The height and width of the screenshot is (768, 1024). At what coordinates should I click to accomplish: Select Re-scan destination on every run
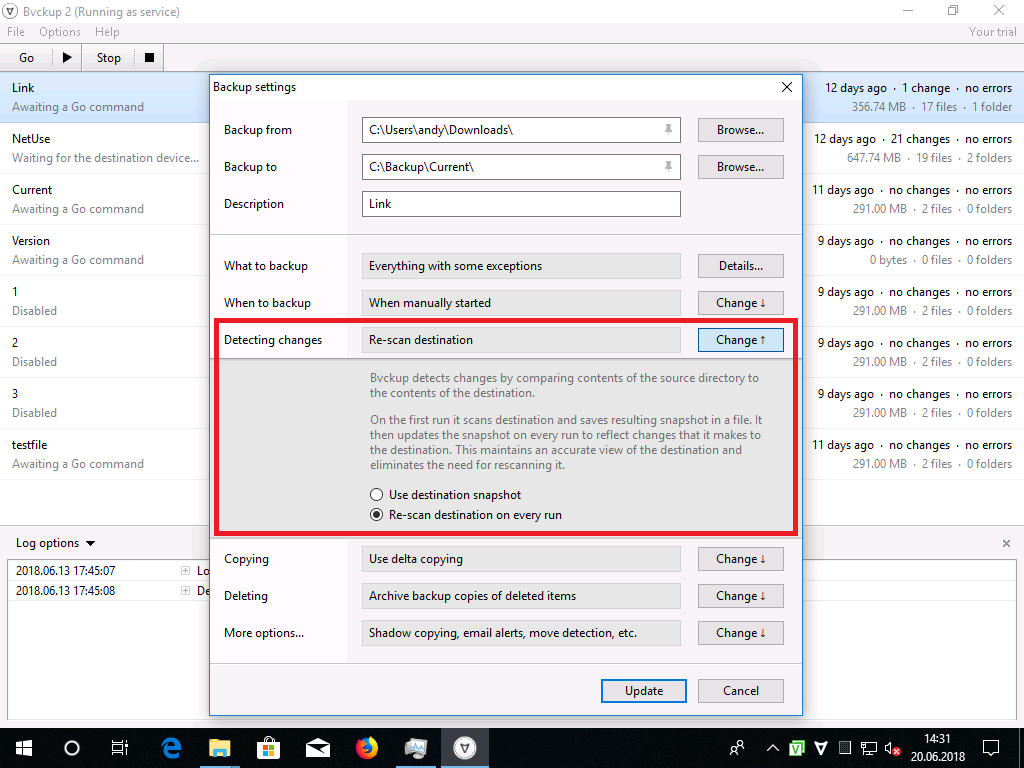click(376, 515)
